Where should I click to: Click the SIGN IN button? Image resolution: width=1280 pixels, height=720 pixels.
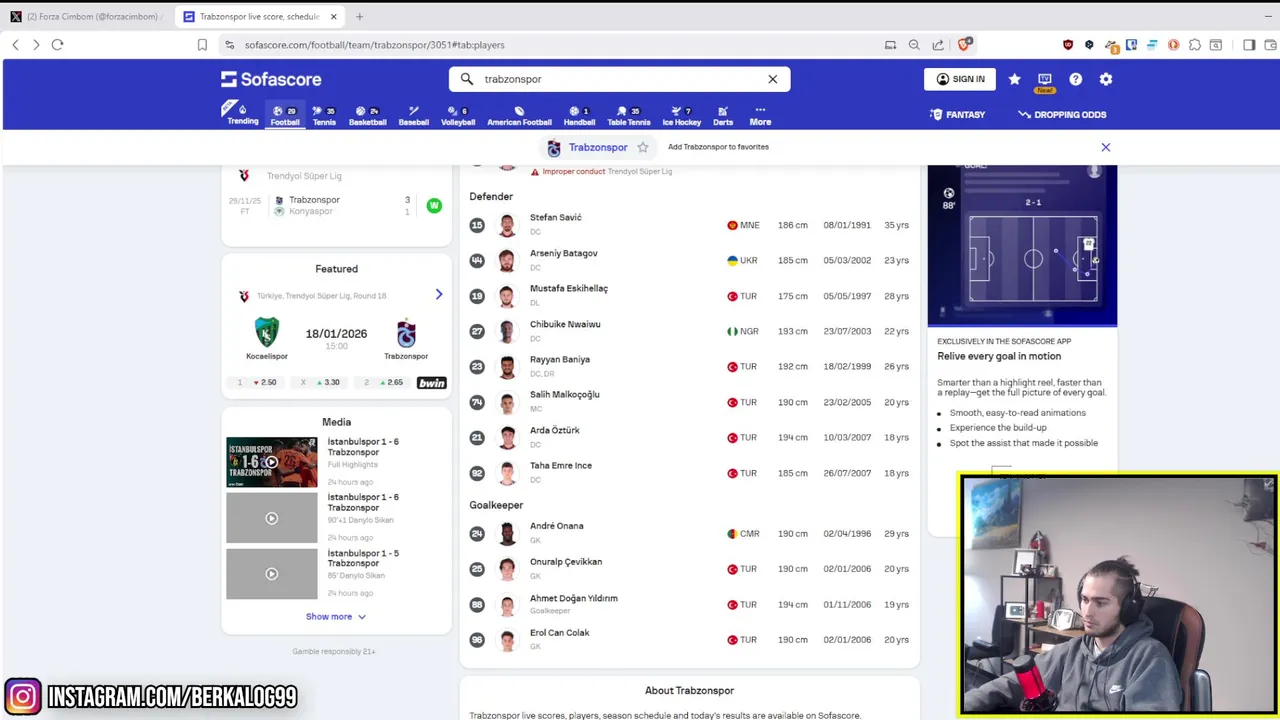point(959,79)
